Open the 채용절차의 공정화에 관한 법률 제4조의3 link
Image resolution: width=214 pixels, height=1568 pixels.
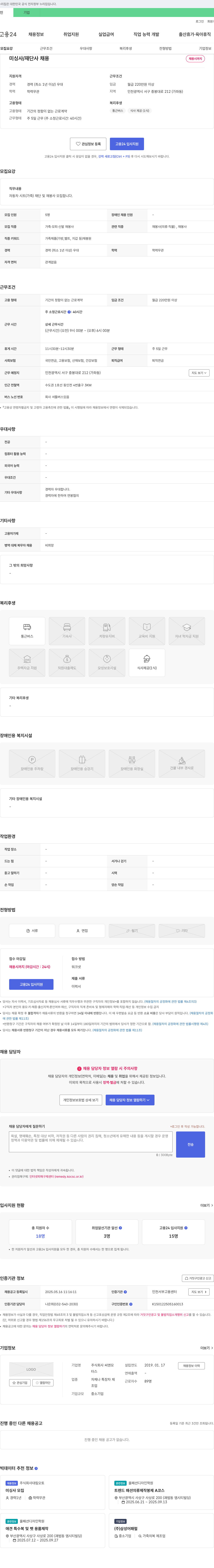(x=170, y=1001)
